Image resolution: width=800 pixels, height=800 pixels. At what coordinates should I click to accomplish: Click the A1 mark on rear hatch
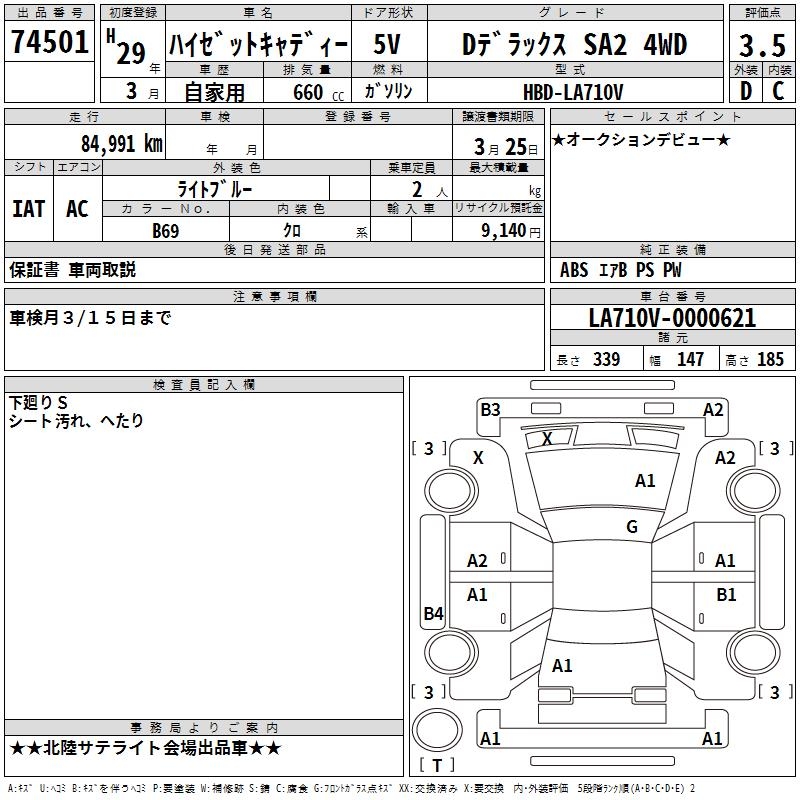562,665
